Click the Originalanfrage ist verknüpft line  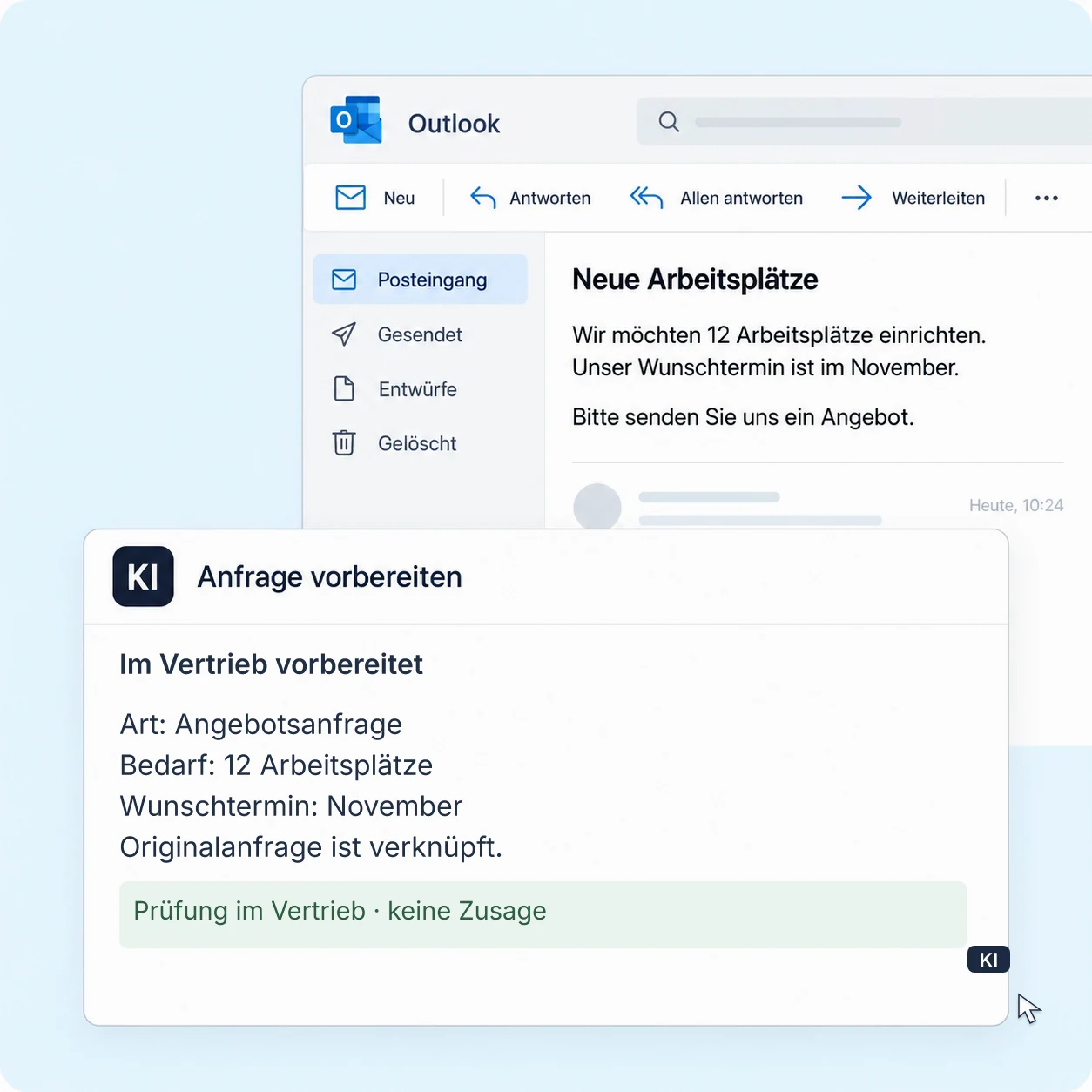coord(311,847)
